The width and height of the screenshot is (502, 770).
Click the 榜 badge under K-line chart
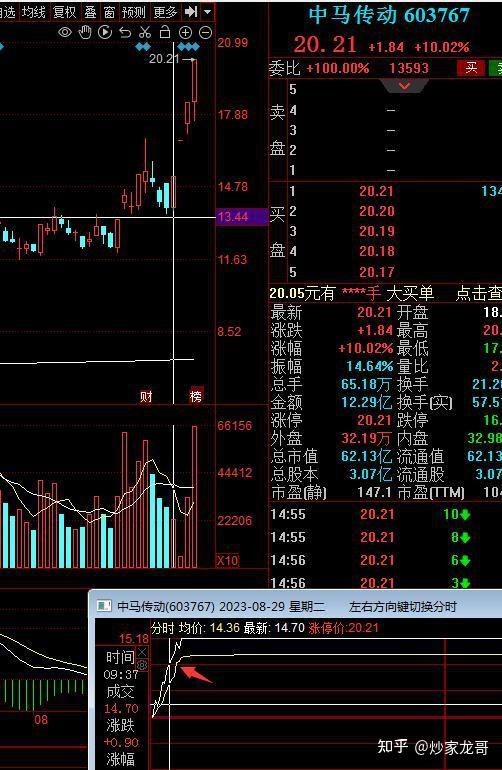195,396
